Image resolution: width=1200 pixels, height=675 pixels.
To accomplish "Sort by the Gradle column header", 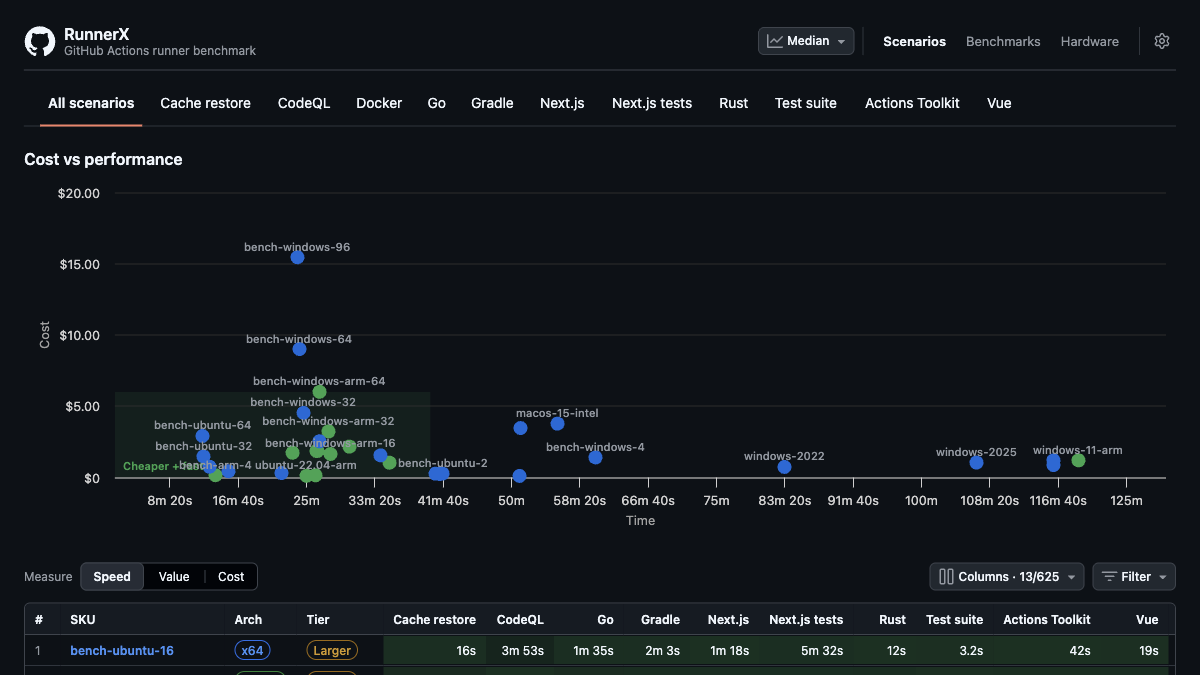I will [660, 620].
